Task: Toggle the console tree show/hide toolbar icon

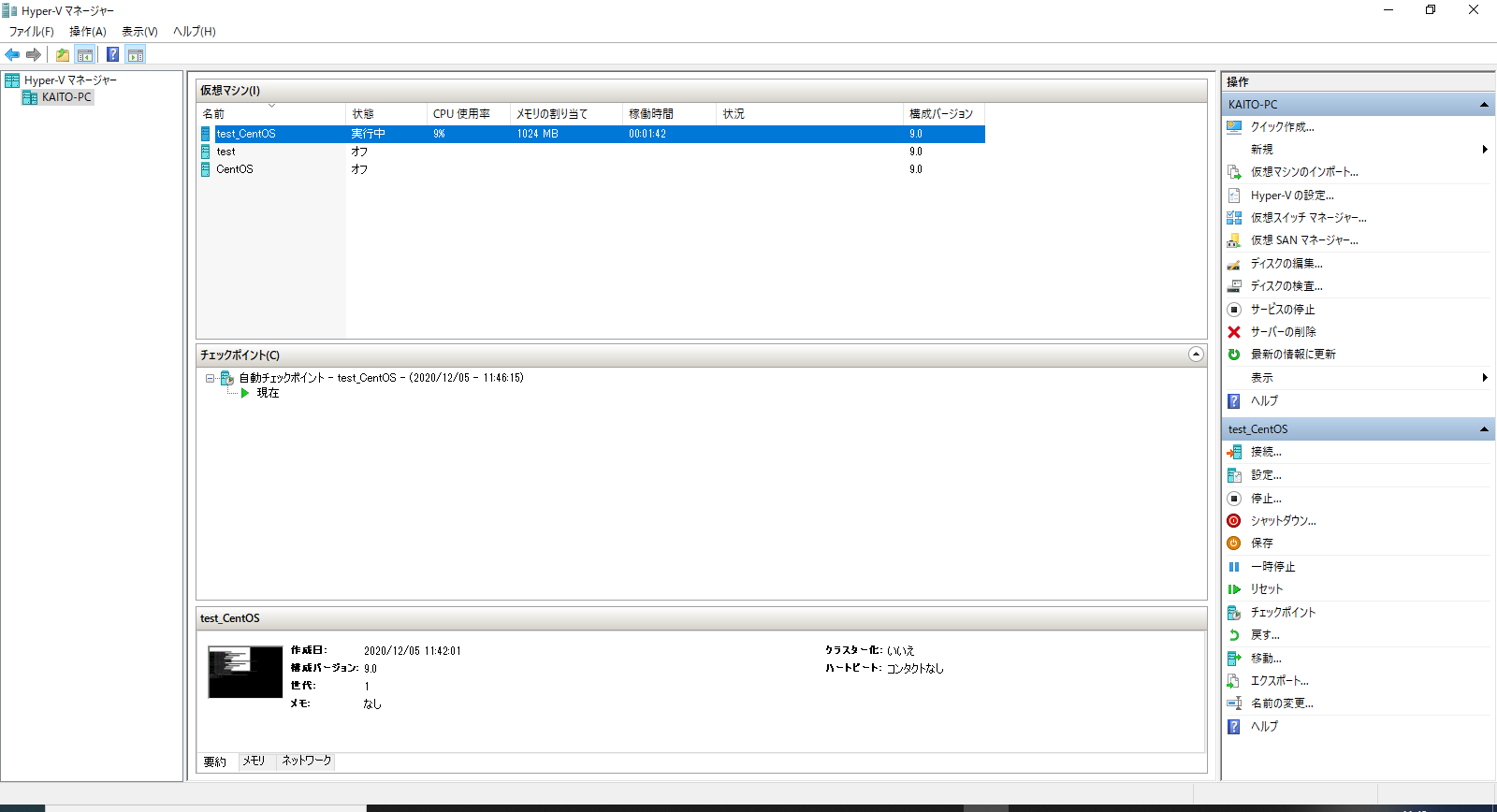Action: [85, 55]
